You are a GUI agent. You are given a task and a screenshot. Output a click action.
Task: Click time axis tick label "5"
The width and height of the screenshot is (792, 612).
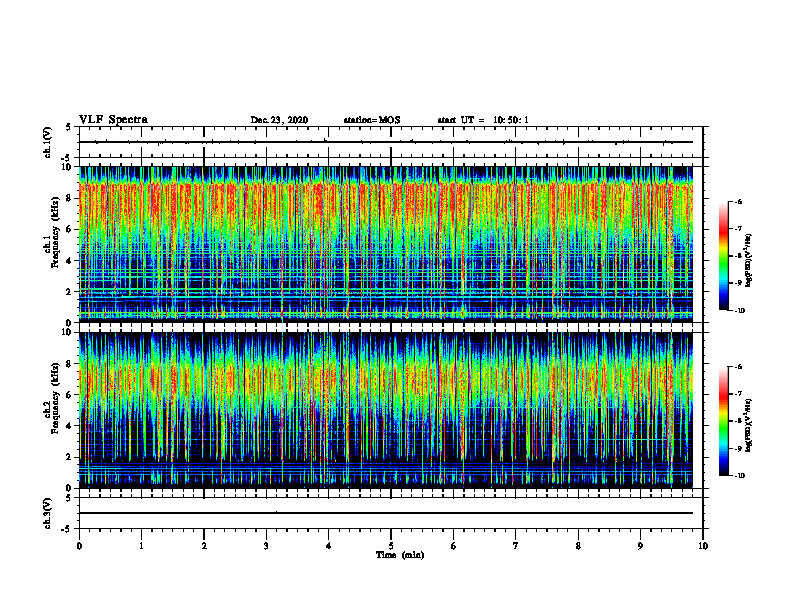click(x=391, y=546)
